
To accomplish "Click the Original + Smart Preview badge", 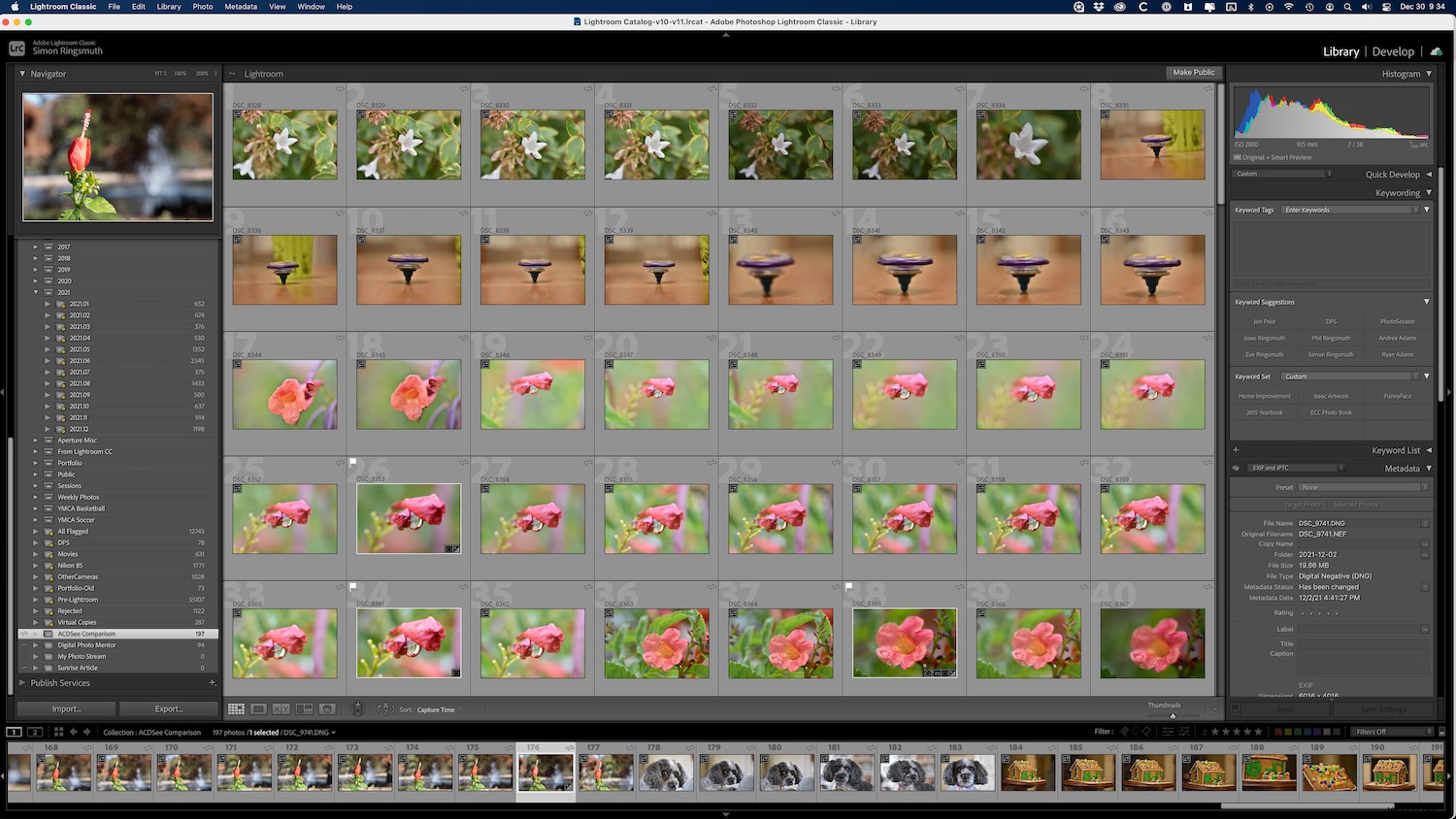I will [1277, 156].
